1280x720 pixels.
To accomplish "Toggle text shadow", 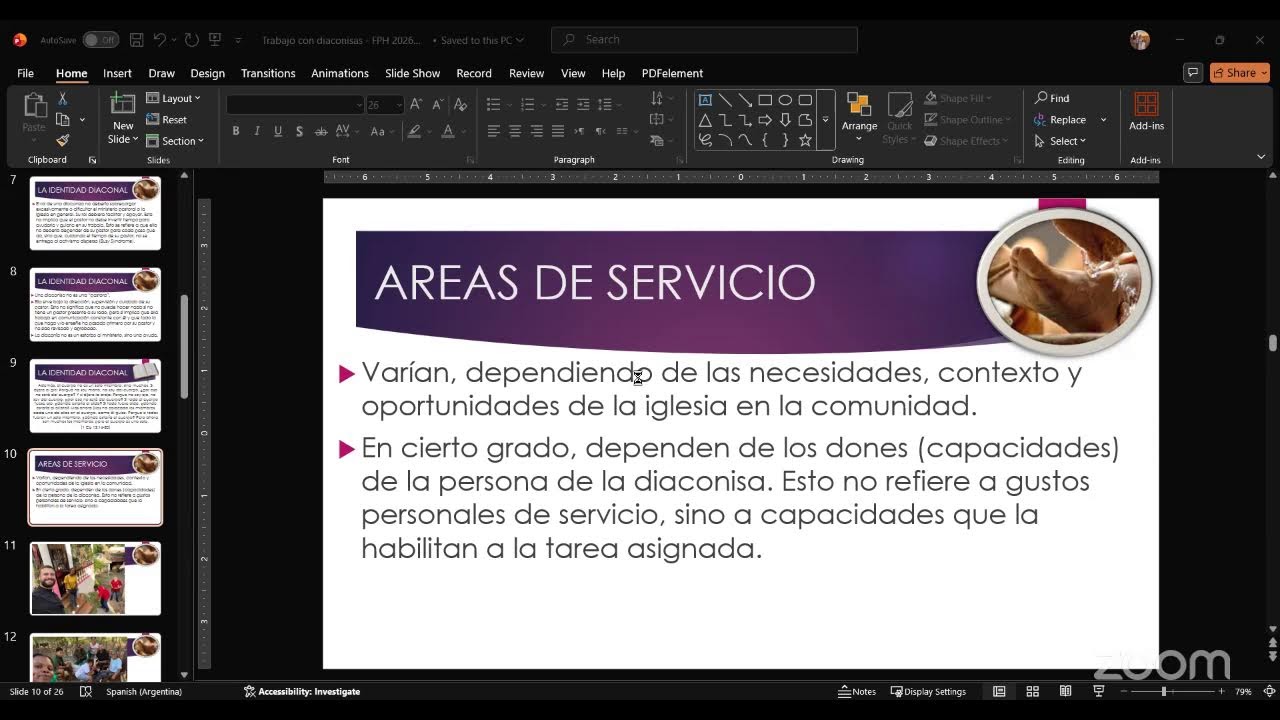I will tap(299, 131).
